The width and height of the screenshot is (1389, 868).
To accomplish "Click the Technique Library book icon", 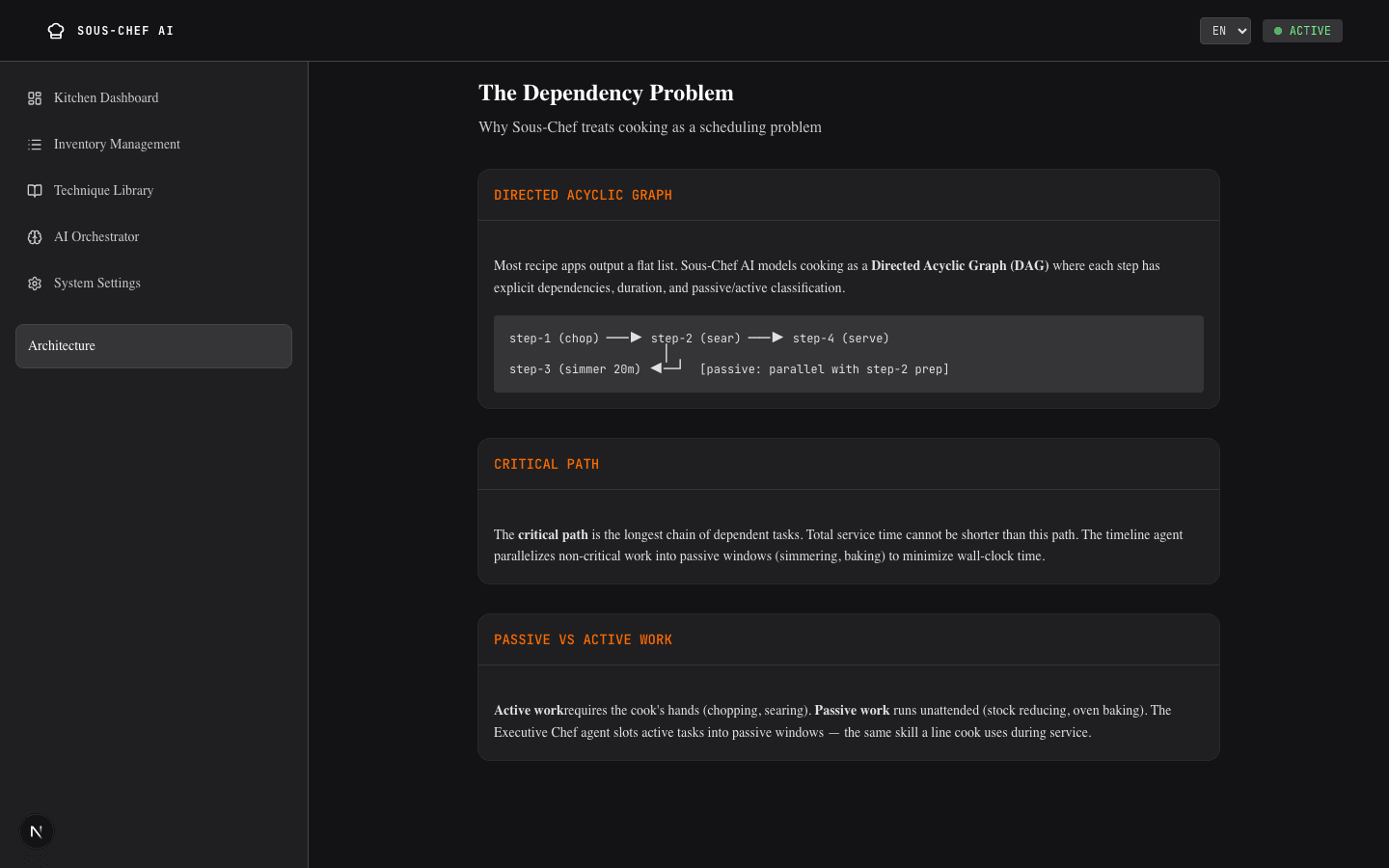I will pyautogui.click(x=35, y=191).
